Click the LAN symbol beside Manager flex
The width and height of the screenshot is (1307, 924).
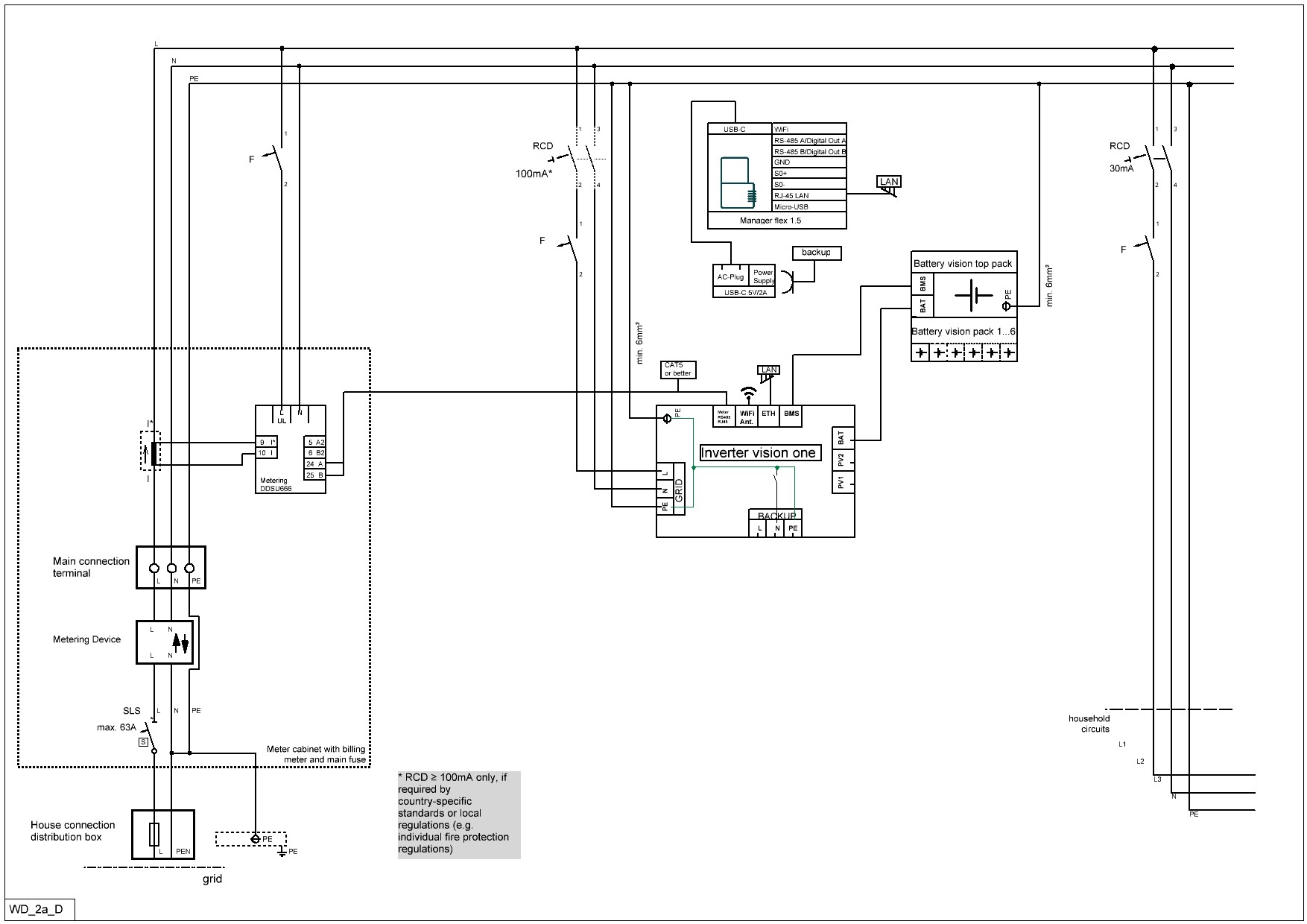click(x=889, y=184)
